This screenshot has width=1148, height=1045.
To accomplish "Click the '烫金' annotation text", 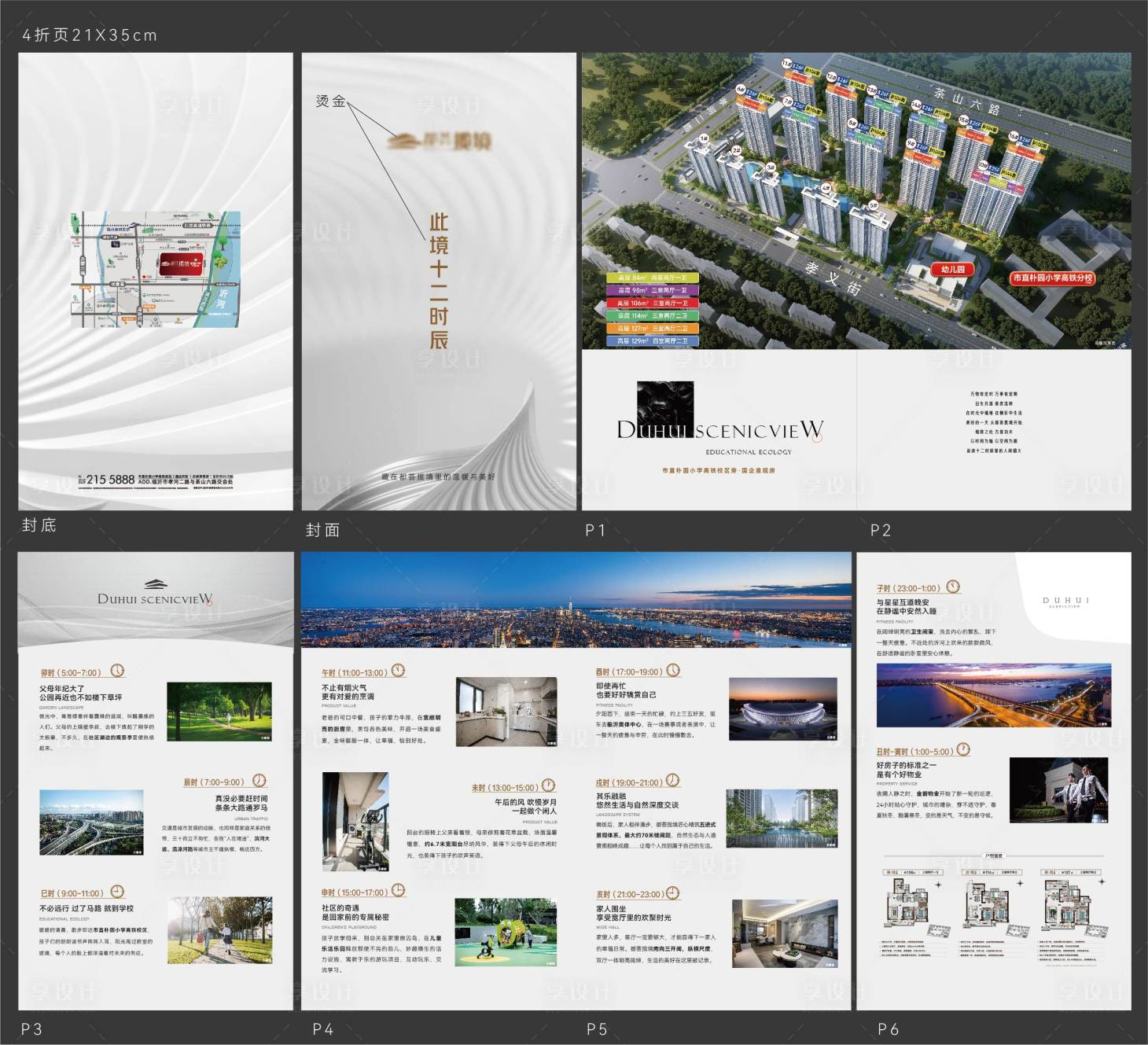I will [x=330, y=101].
